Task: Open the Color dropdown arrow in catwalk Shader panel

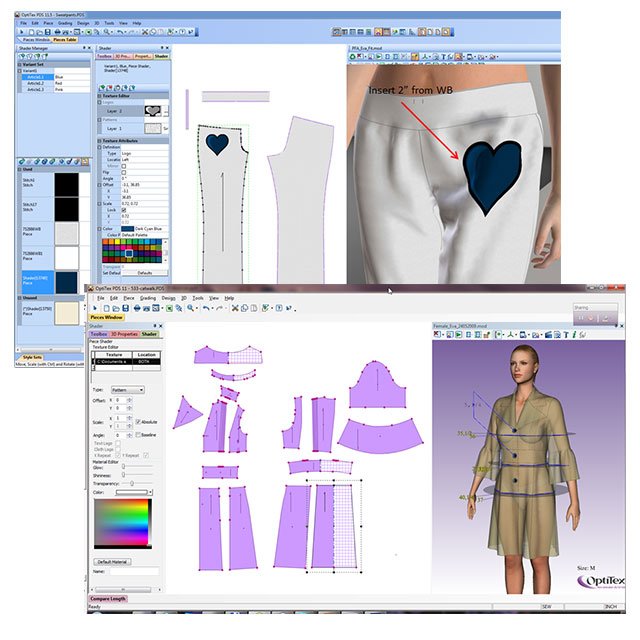Action: 150,492
